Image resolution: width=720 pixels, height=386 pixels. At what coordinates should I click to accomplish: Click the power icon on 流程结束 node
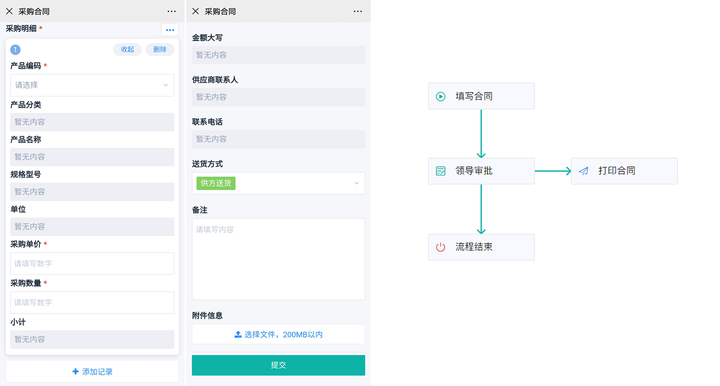(440, 247)
